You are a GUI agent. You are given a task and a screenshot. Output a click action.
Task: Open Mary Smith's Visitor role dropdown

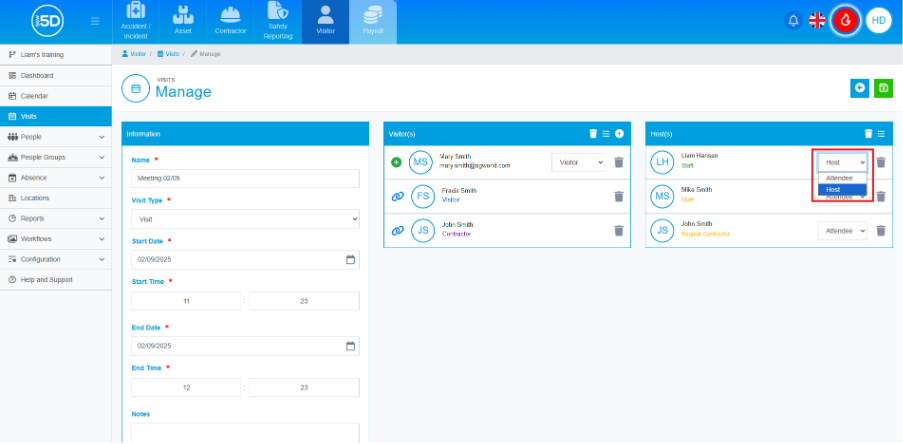(x=578, y=162)
